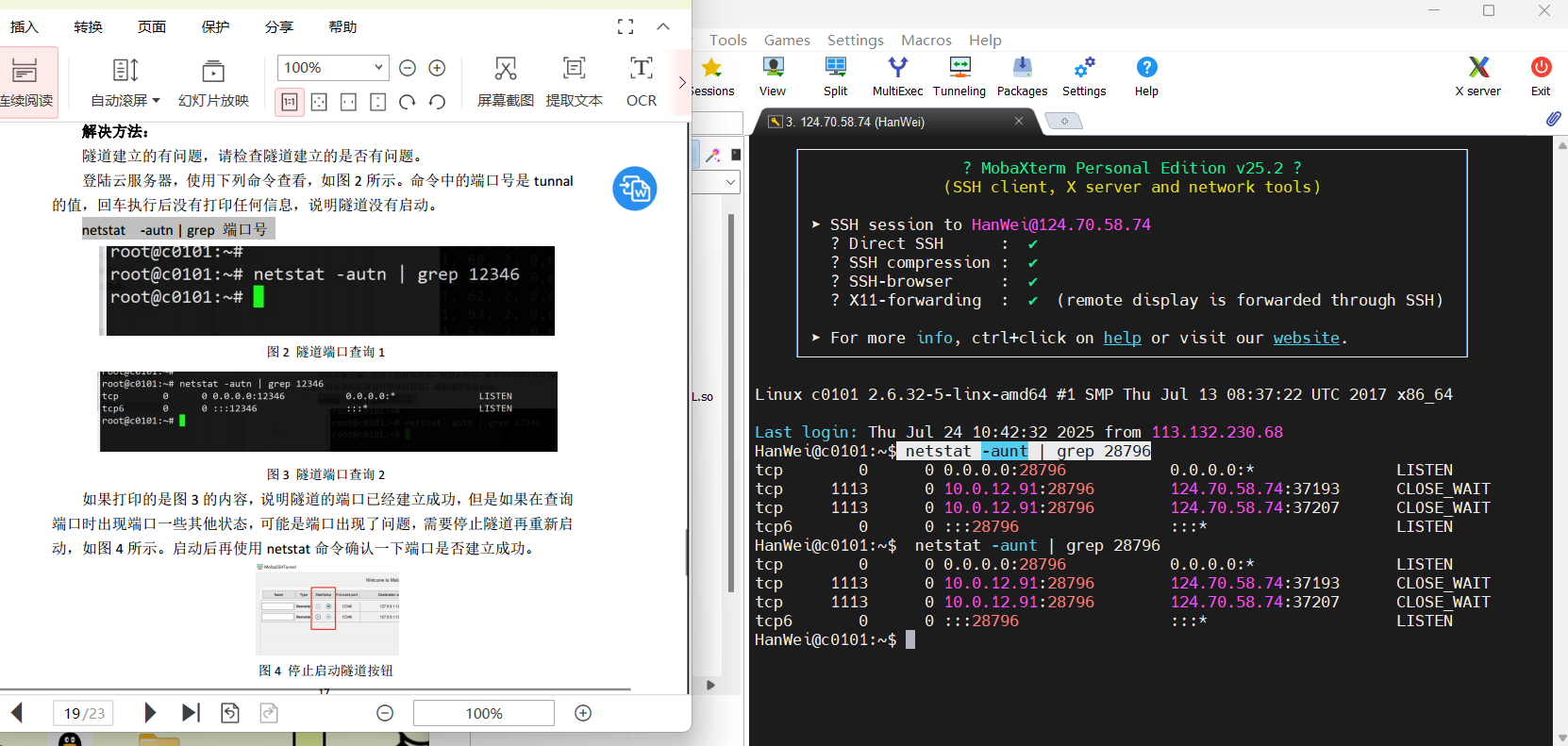Open MobaXterm Macros menu

coord(926,40)
